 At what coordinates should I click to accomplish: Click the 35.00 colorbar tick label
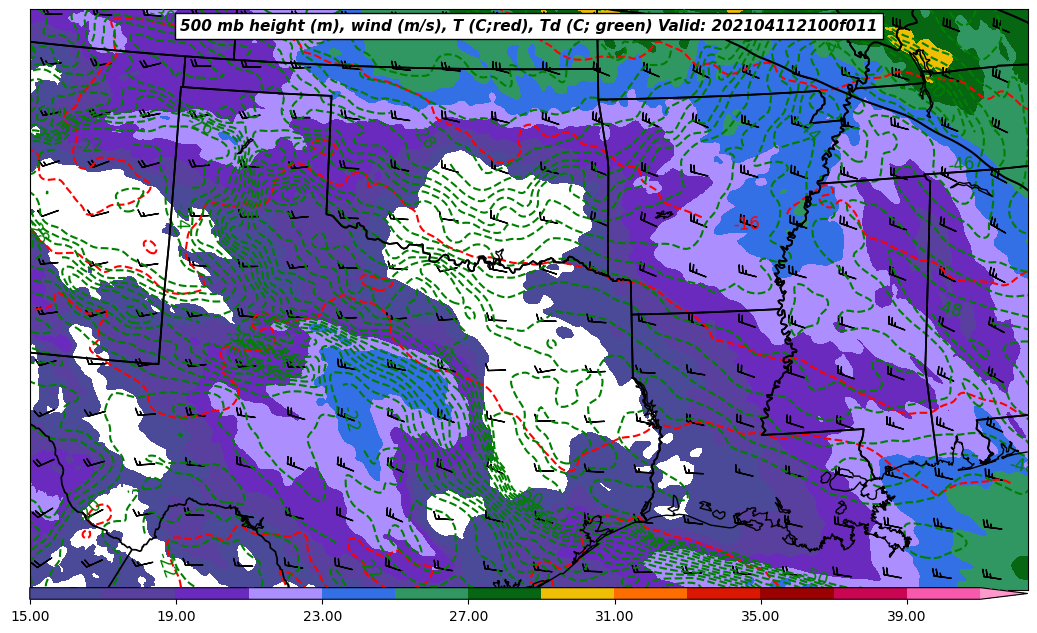[760, 617]
